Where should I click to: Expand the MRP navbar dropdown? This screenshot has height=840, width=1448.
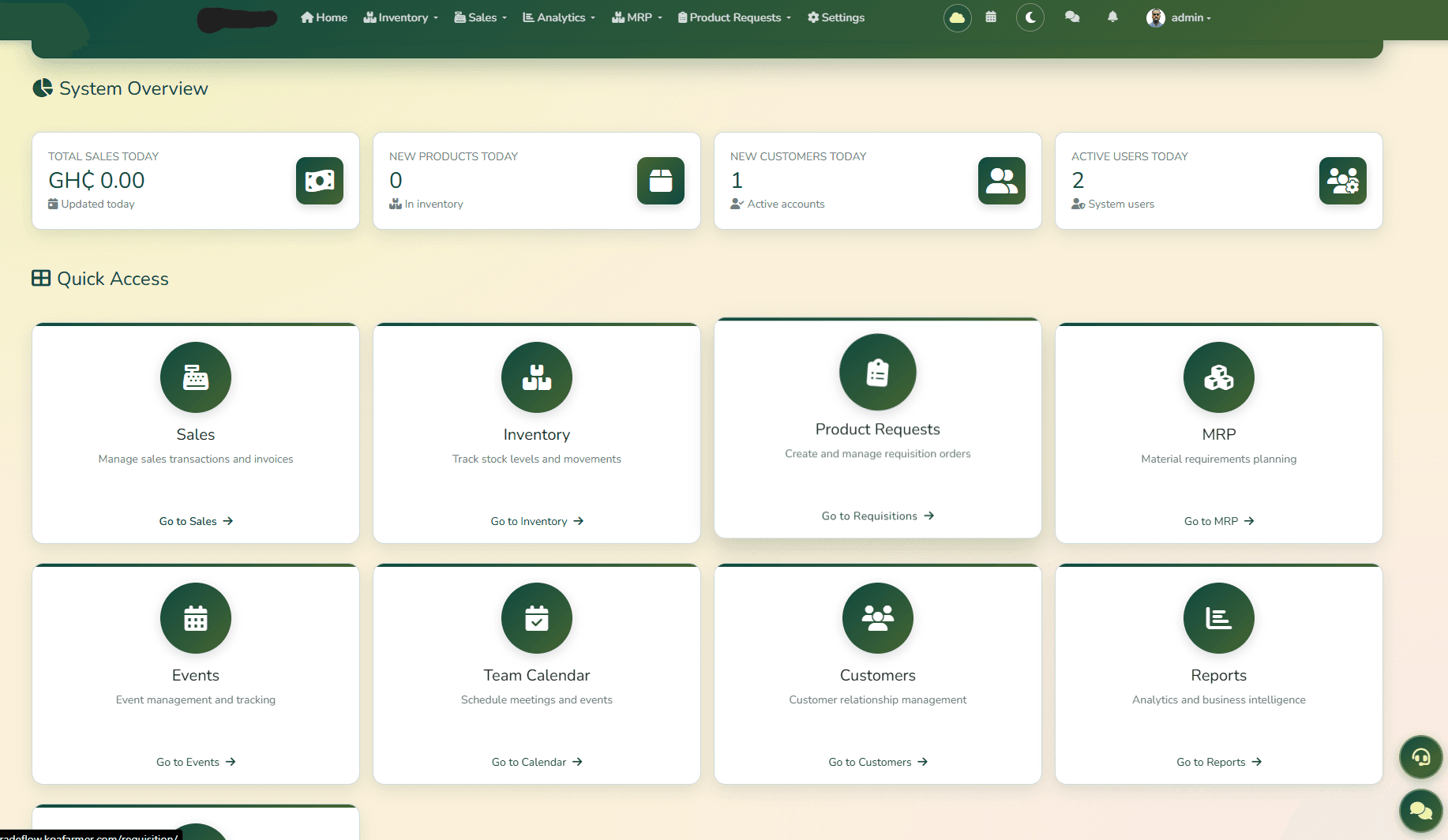(x=637, y=17)
